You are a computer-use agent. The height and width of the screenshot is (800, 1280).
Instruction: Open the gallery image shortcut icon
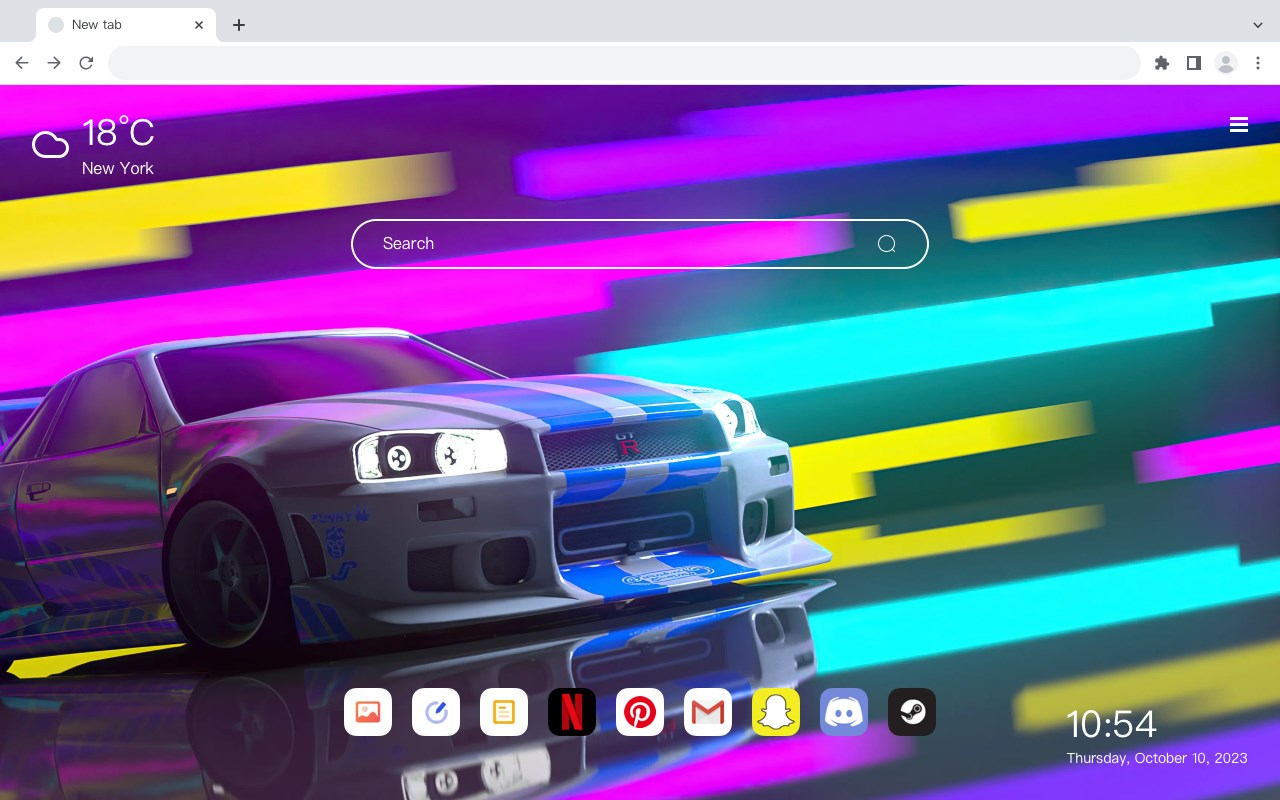click(368, 712)
